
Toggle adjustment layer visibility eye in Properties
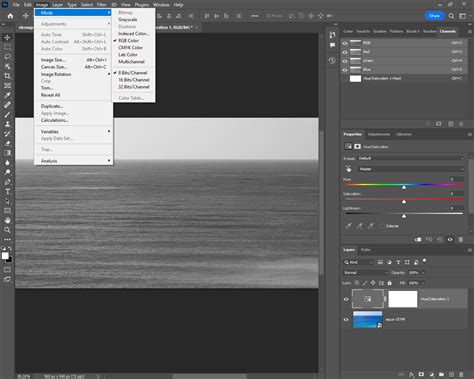450,239
